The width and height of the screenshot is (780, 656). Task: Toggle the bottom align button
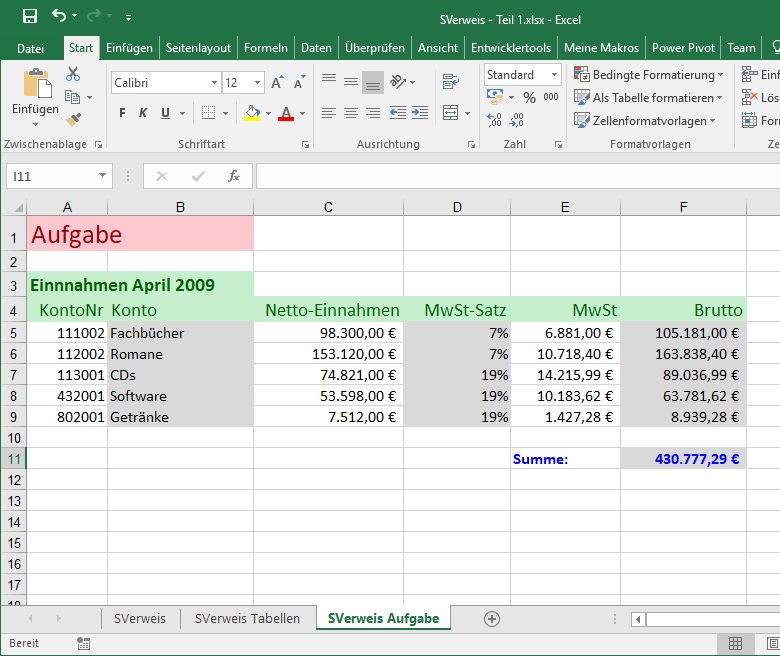(x=373, y=82)
